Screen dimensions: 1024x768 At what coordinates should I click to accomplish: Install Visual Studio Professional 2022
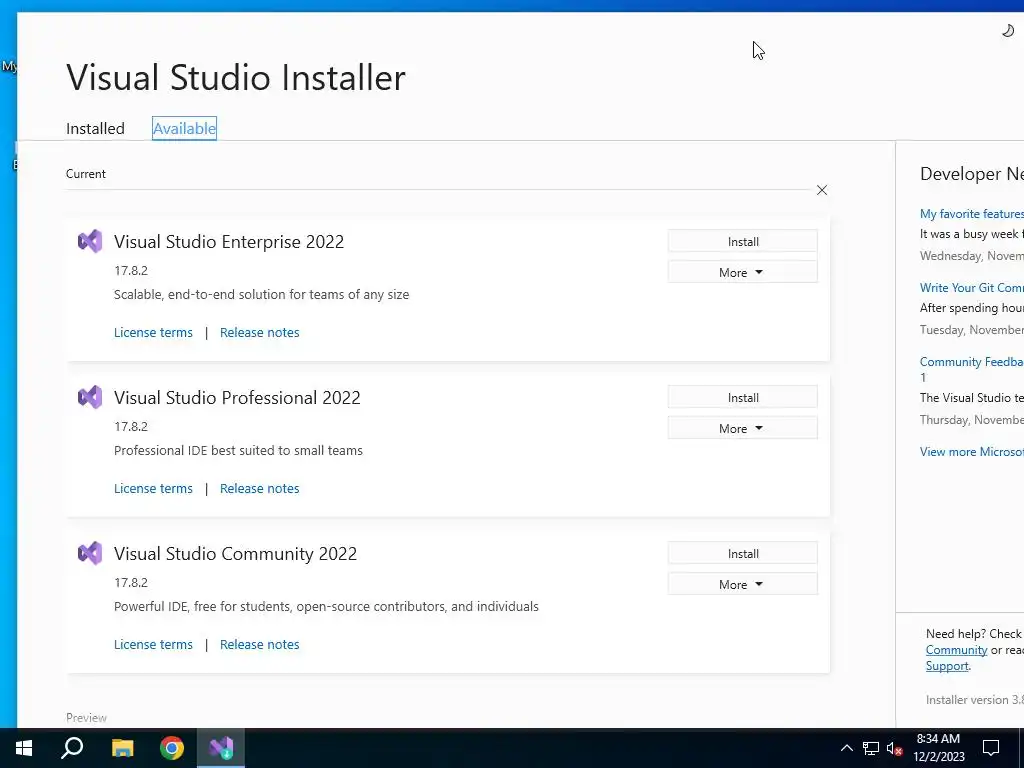tap(743, 397)
